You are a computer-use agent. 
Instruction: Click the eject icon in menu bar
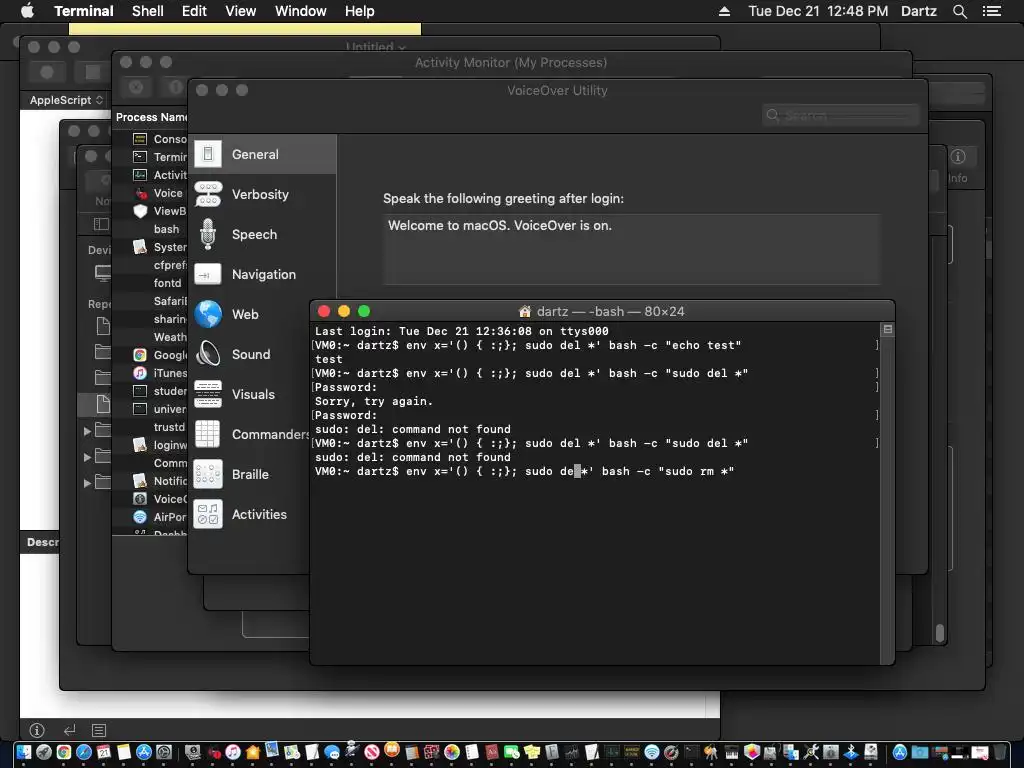(x=724, y=11)
